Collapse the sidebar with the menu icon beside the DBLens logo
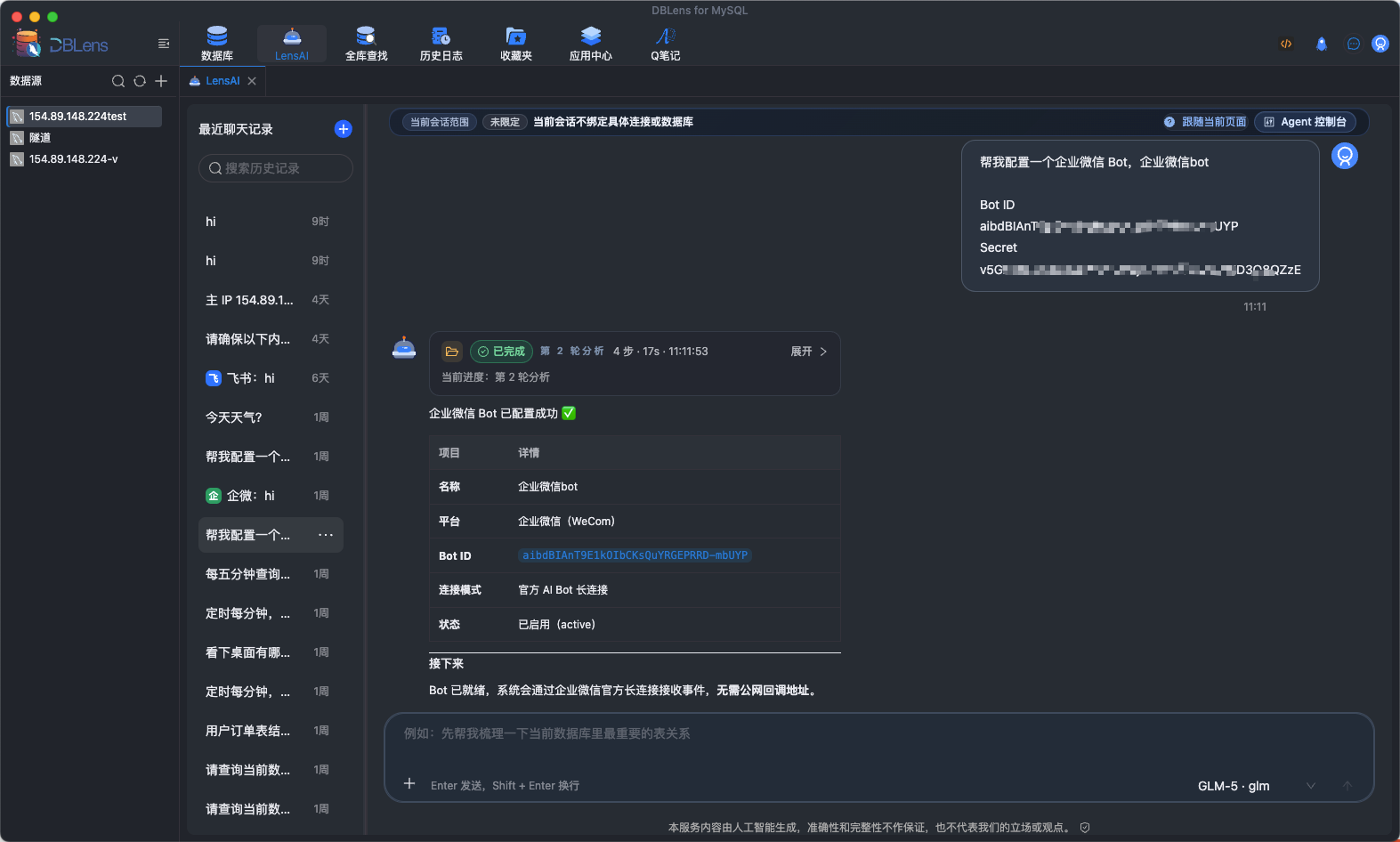Image resolution: width=1400 pixels, height=842 pixels. coord(164,44)
